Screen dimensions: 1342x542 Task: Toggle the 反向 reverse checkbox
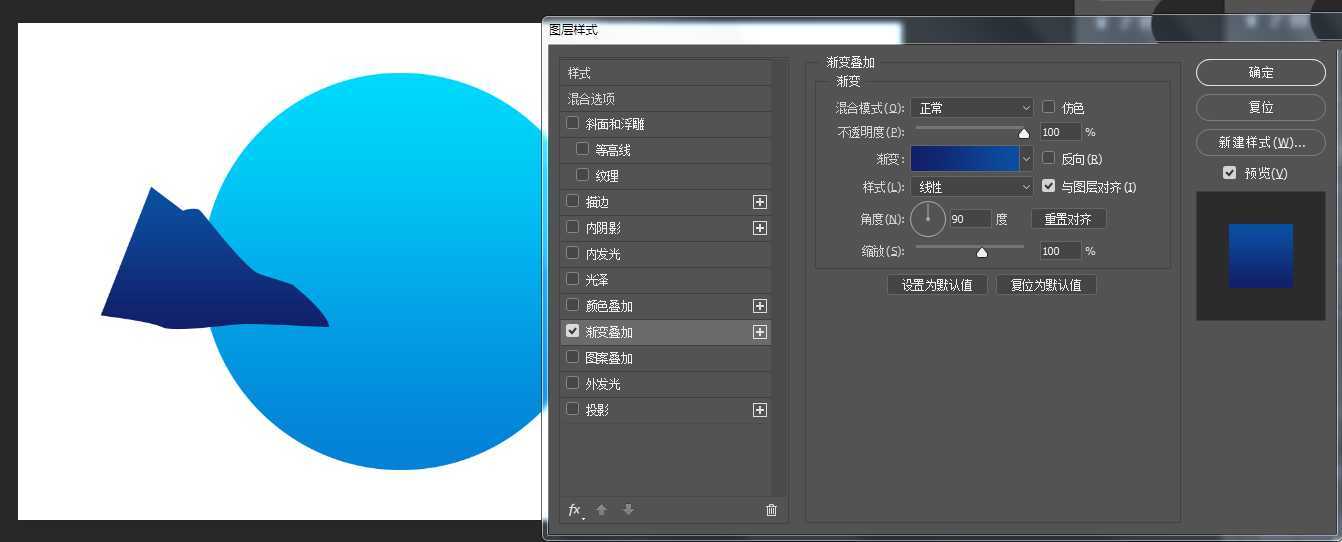coord(1049,158)
